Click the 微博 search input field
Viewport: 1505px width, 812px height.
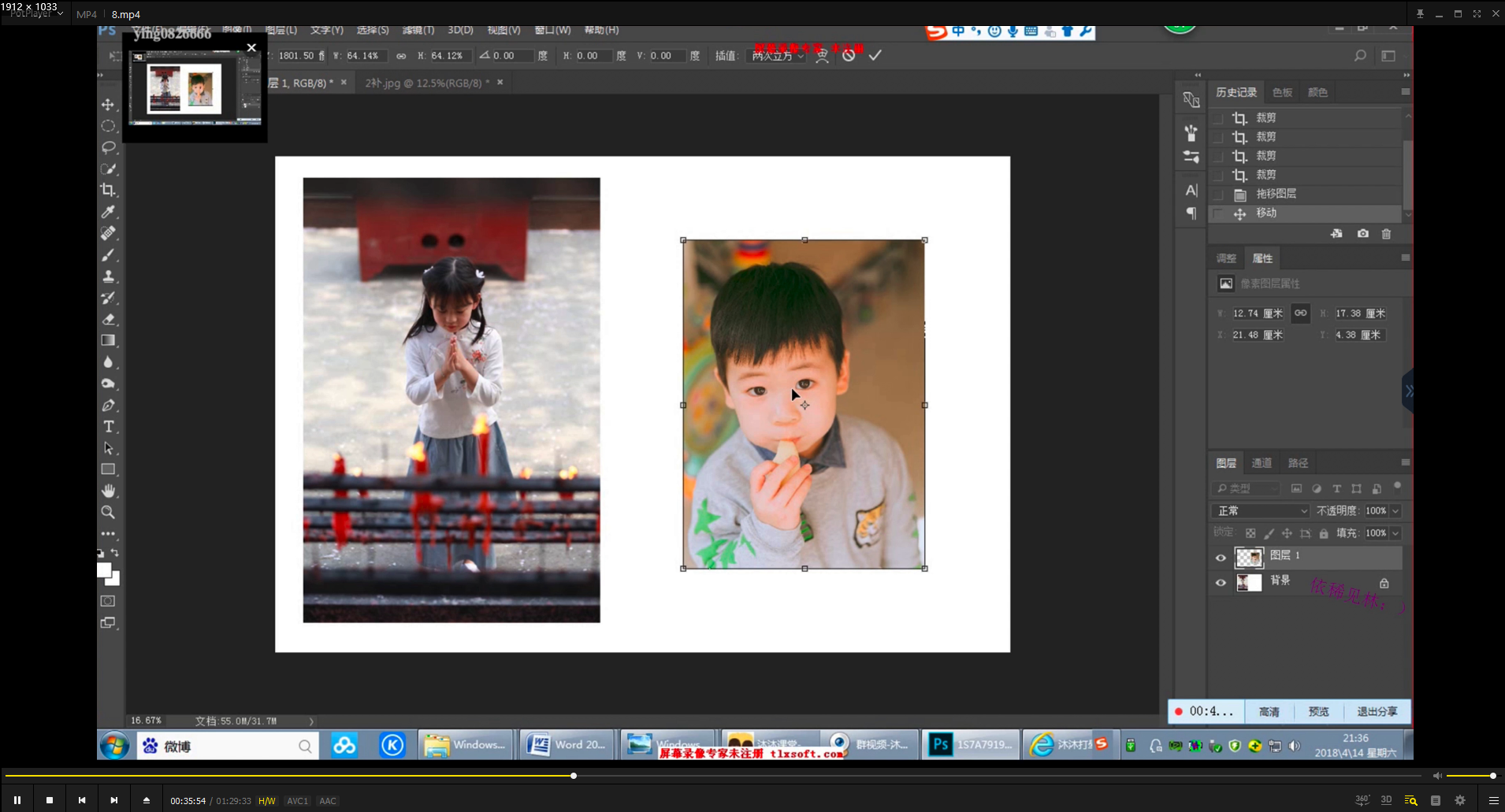coord(228,746)
